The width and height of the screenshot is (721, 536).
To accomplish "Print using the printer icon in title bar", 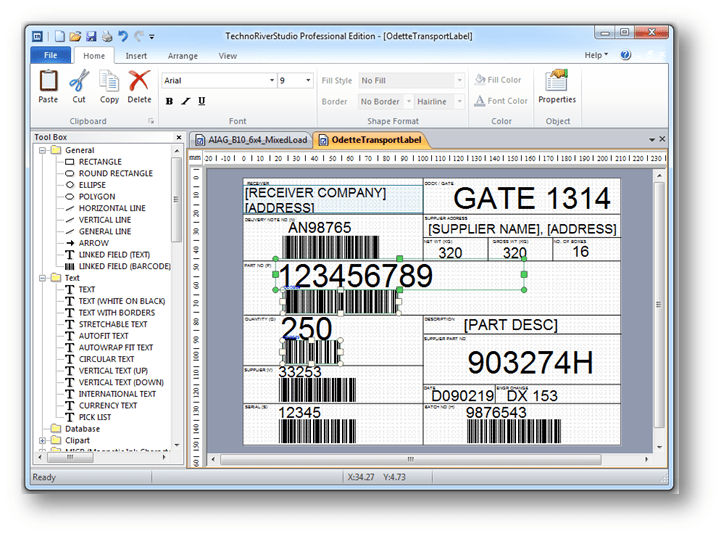I will (107, 36).
